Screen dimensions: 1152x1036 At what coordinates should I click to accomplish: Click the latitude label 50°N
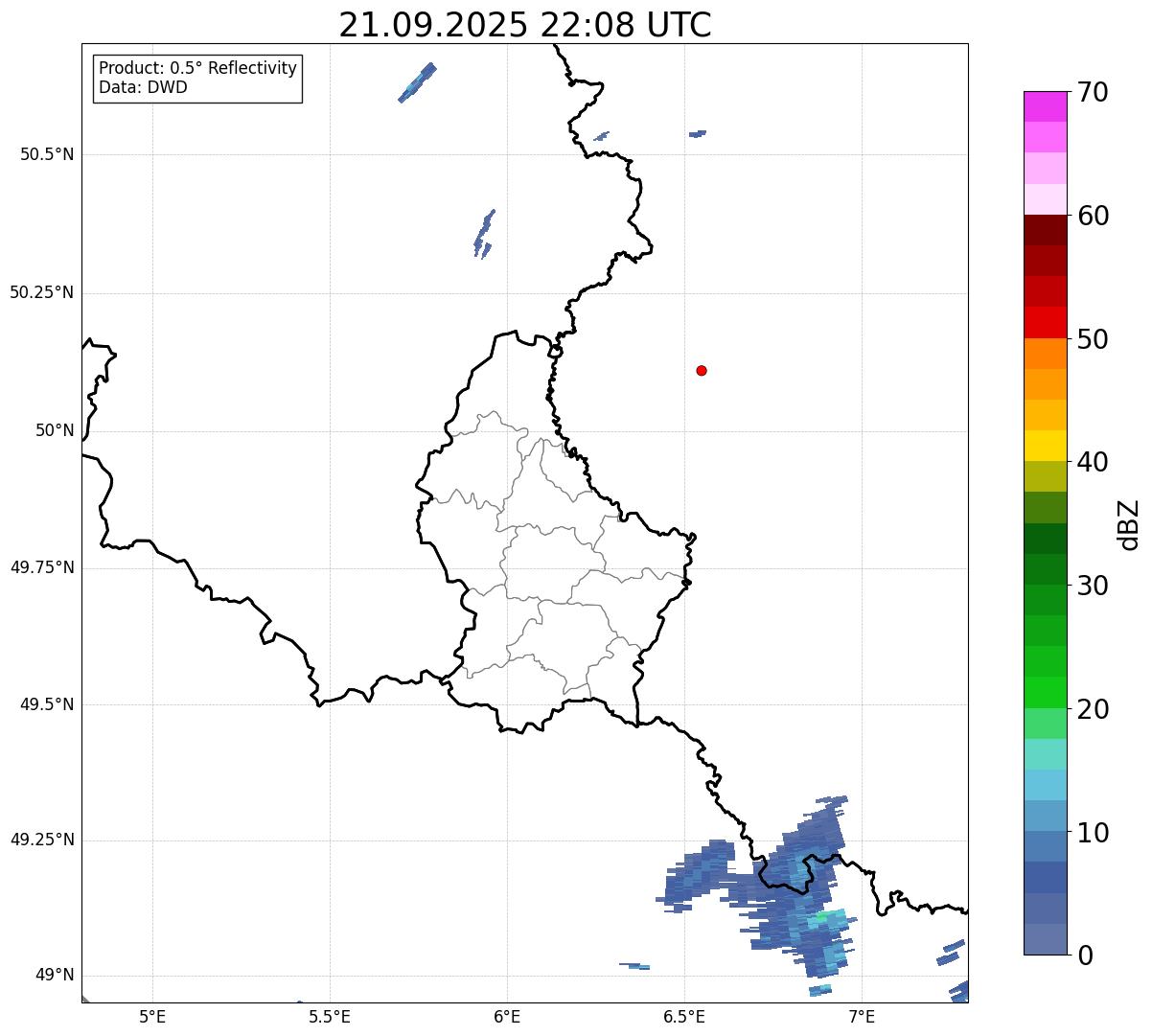pos(55,430)
